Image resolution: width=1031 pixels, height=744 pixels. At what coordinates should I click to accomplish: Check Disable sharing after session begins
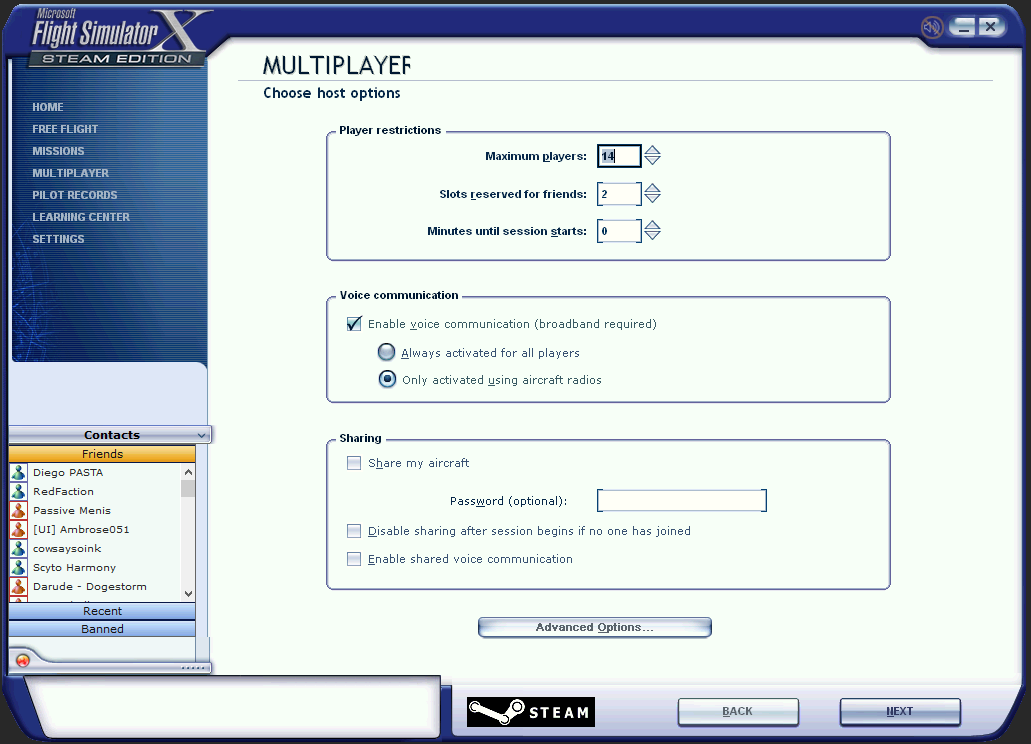click(354, 531)
